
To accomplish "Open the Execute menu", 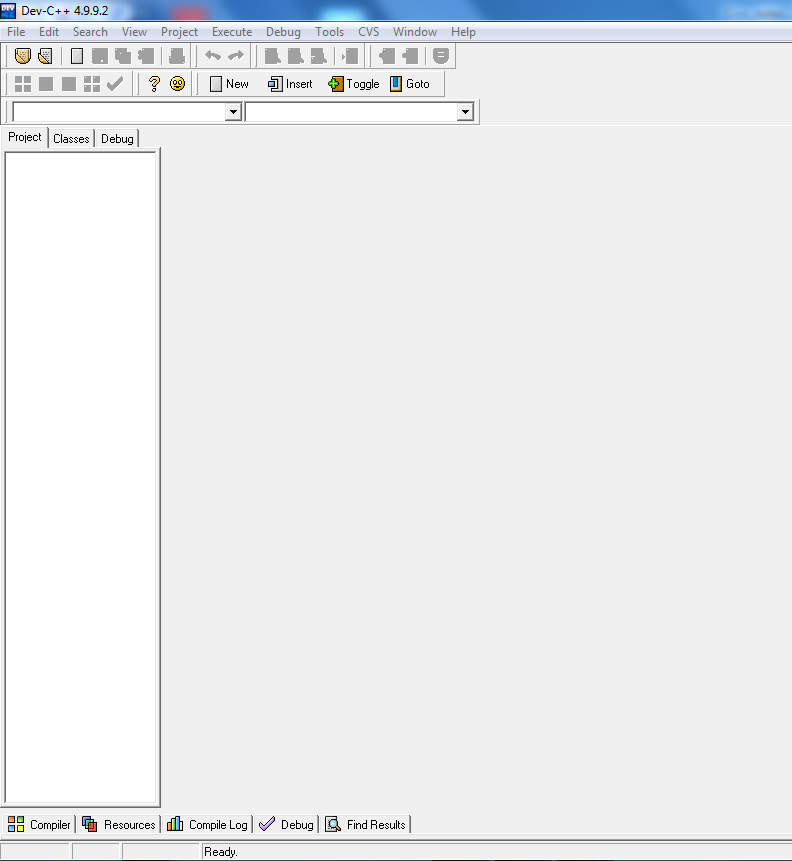I will point(232,32).
